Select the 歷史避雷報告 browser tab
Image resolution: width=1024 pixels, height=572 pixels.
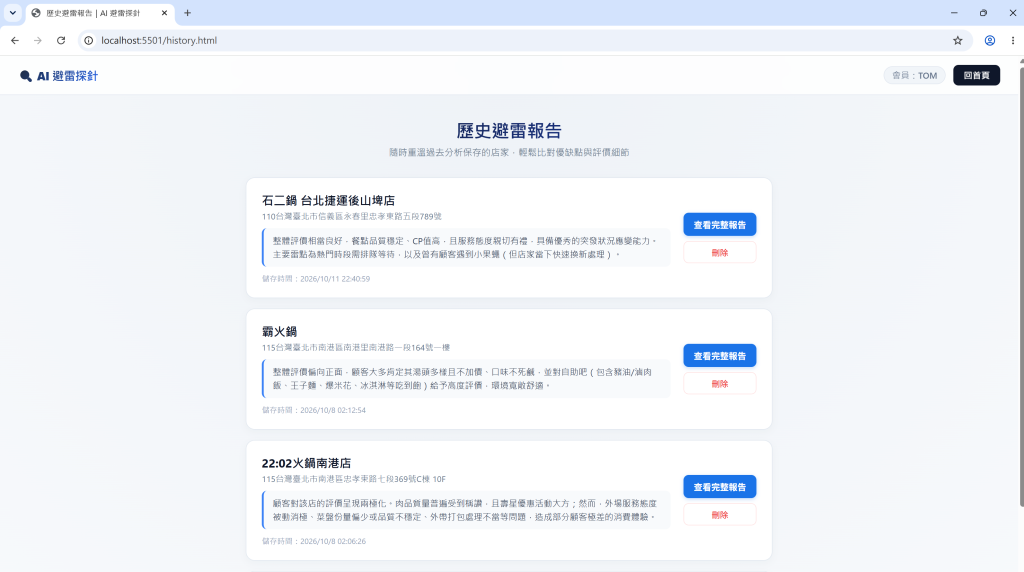click(x=100, y=13)
